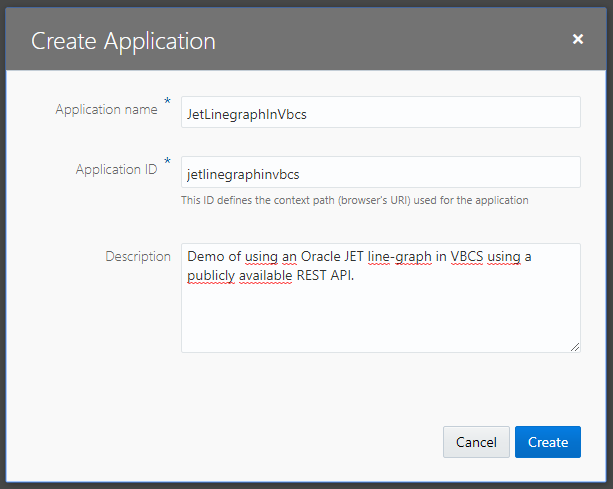
Task: Click the required asterisk beside Application name
Action: click(167, 102)
